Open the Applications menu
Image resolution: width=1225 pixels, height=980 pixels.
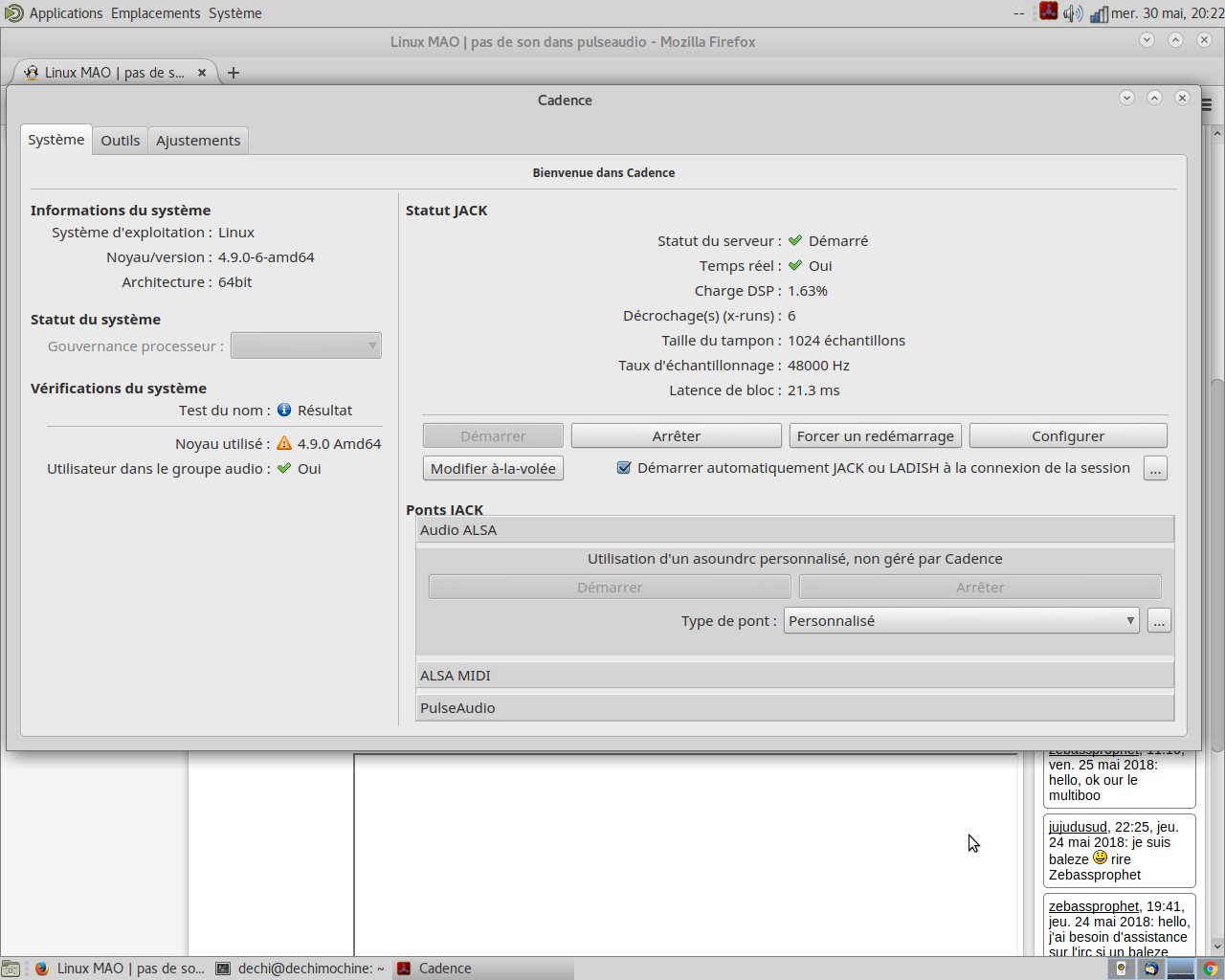click(66, 13)
